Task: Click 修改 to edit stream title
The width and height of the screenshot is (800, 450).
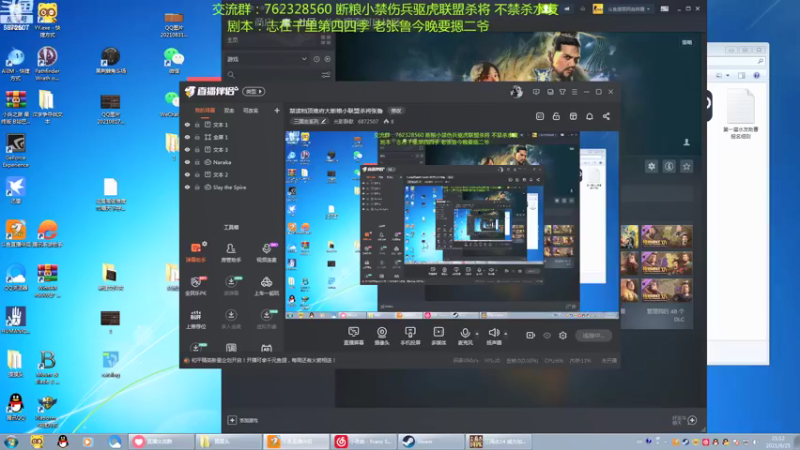Action: coord(396,111)
